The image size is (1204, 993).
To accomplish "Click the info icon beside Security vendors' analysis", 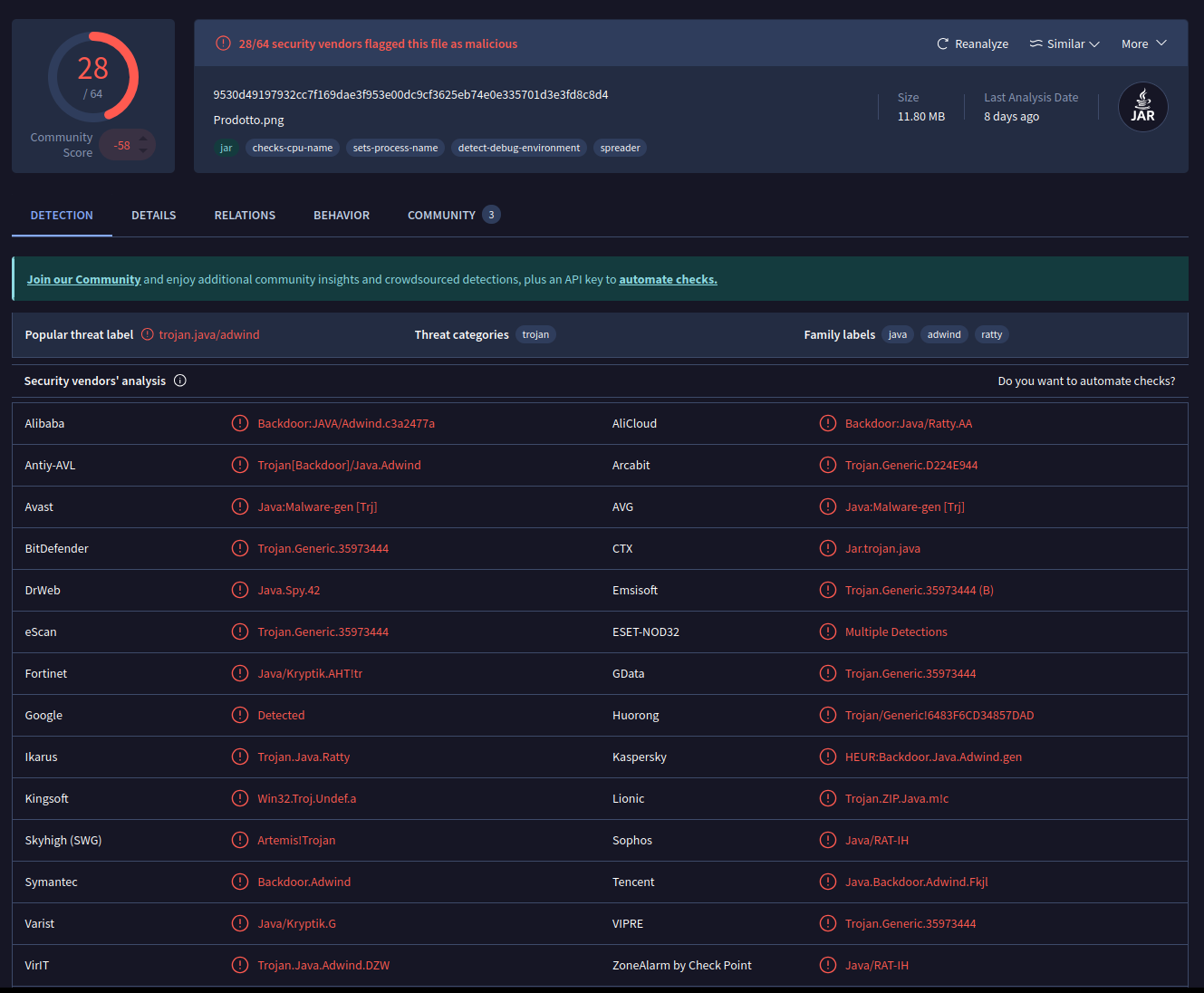I will pos(180,381).
